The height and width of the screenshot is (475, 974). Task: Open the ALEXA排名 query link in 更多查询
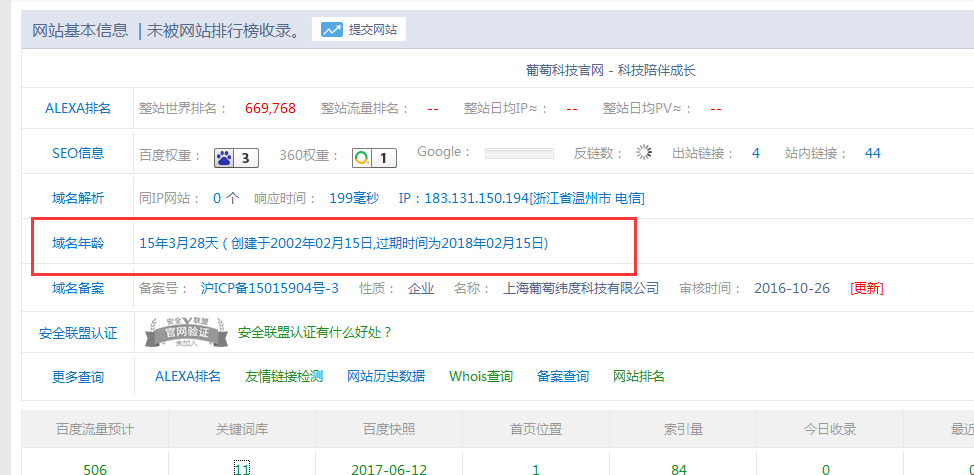click(188, 376)
